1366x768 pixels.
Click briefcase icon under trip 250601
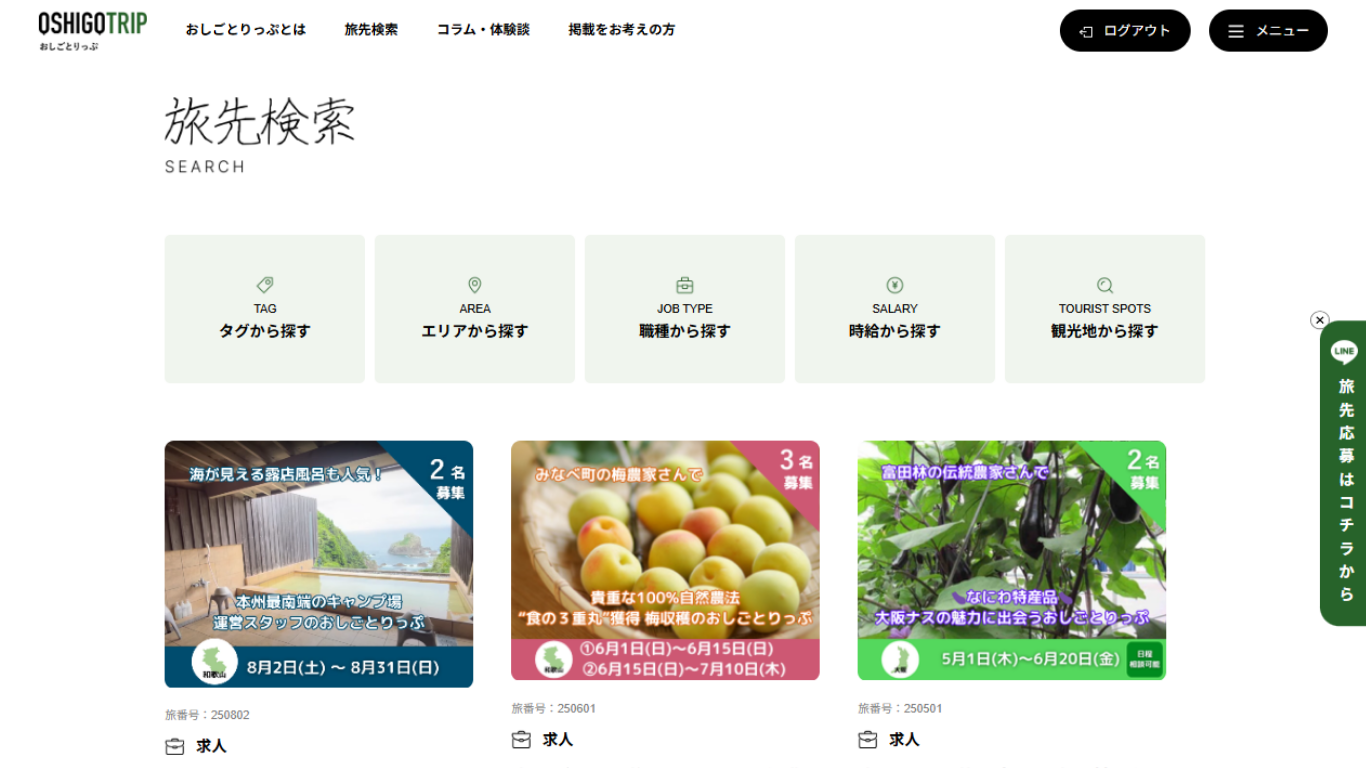[x=521, y=740]
